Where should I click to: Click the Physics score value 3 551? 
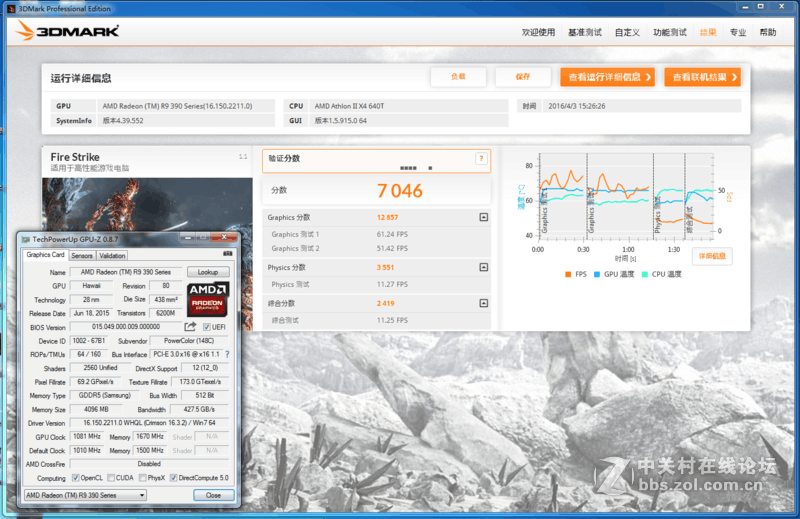coord(385,267)
